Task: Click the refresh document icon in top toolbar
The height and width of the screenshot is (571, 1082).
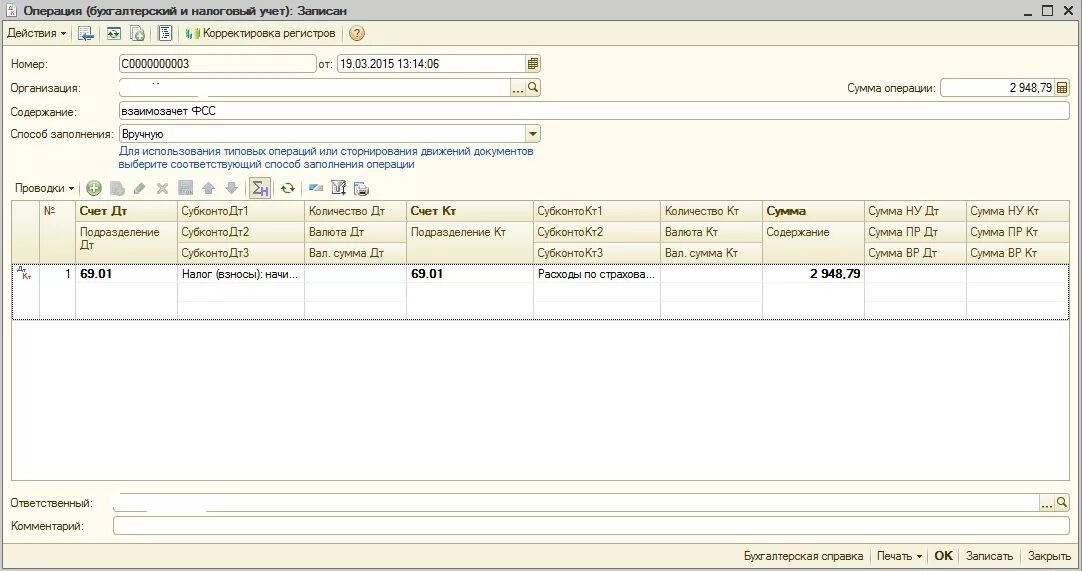Action: coord(113,33)
